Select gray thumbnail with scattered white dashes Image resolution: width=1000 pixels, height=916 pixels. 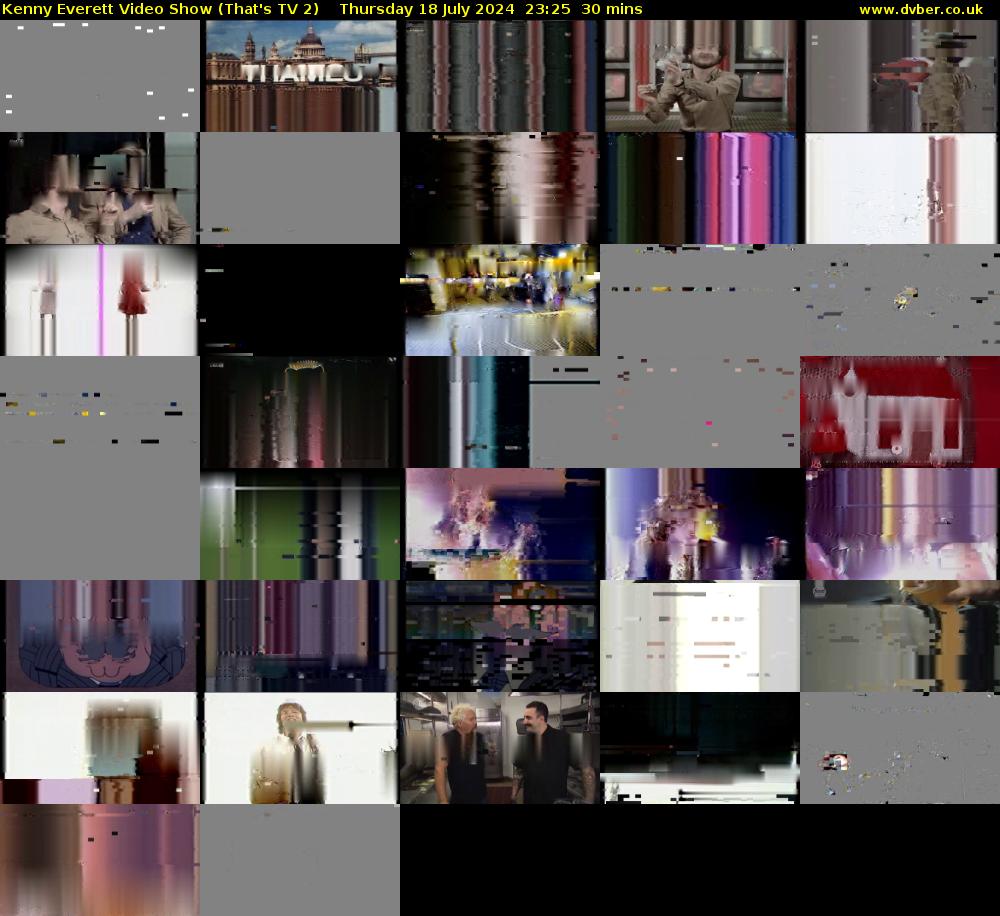click(99, 76)
